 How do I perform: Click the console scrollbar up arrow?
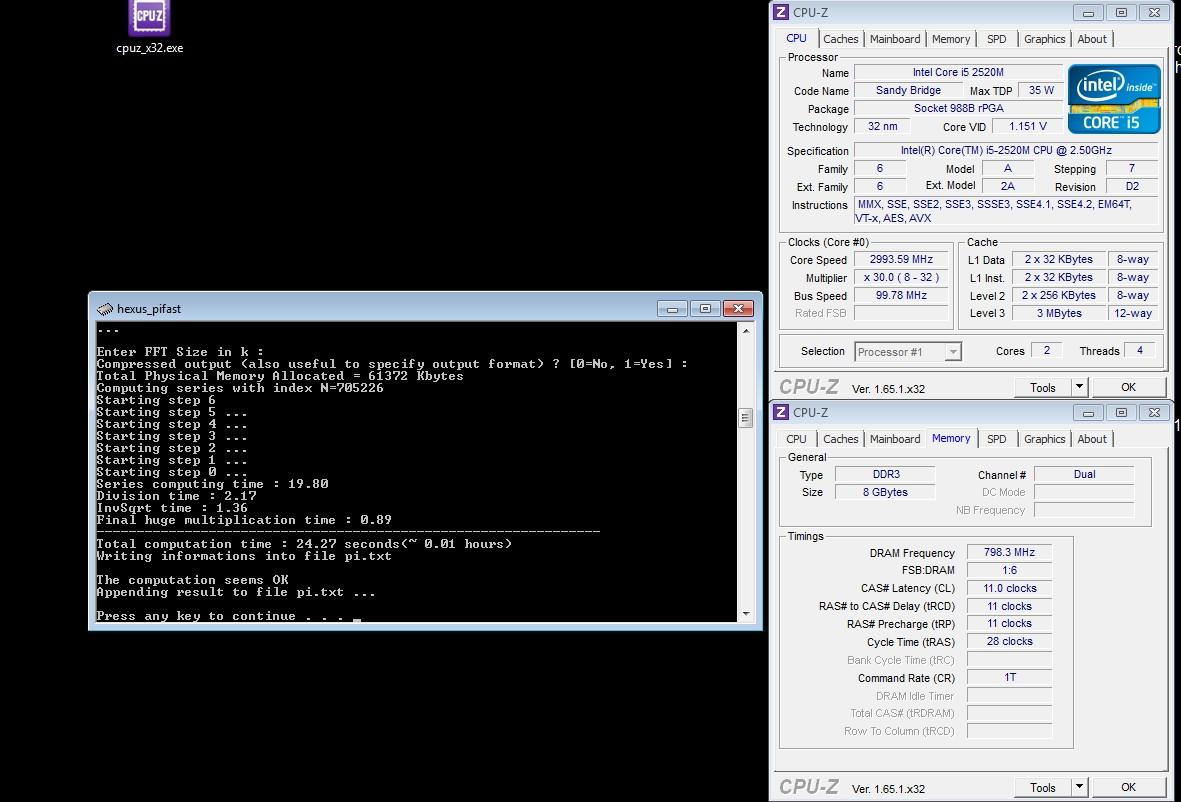746,331
